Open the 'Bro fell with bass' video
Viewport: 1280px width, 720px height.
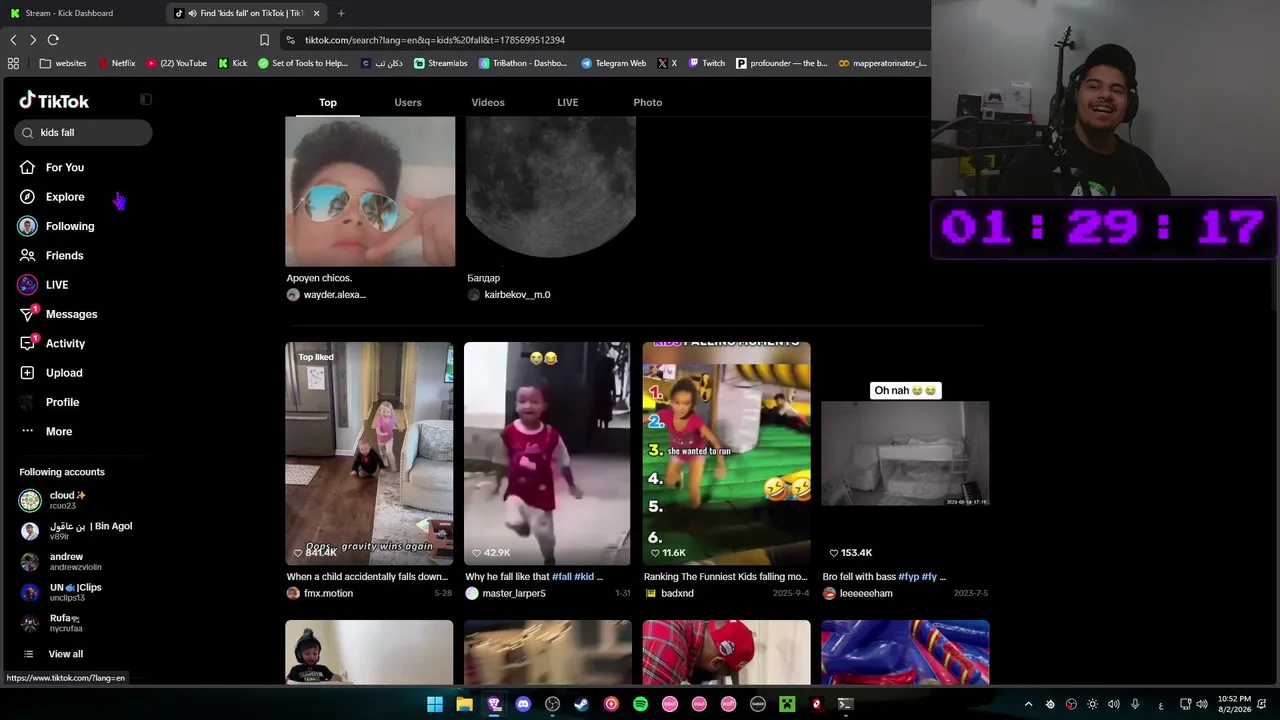coord(905,454)
